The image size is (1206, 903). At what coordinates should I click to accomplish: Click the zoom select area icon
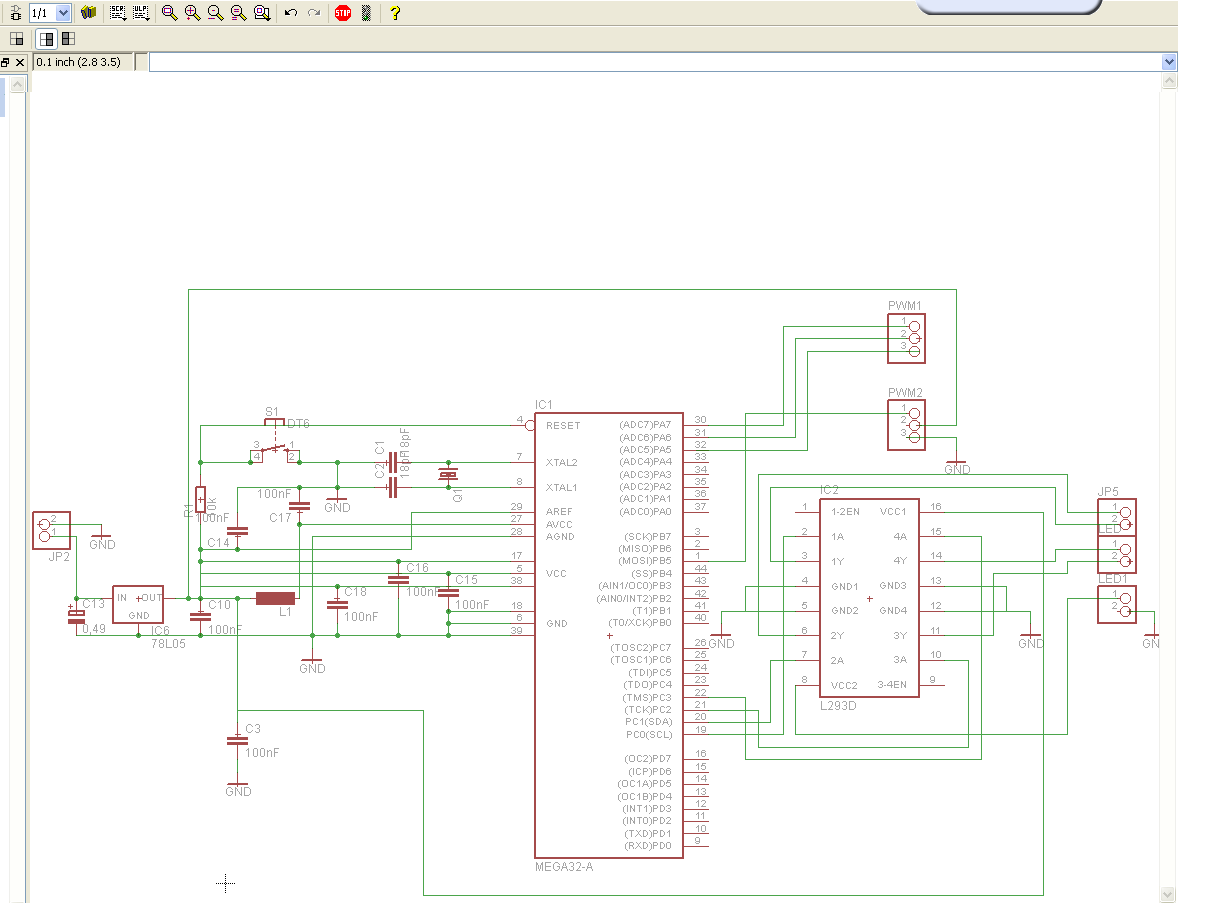261,13
